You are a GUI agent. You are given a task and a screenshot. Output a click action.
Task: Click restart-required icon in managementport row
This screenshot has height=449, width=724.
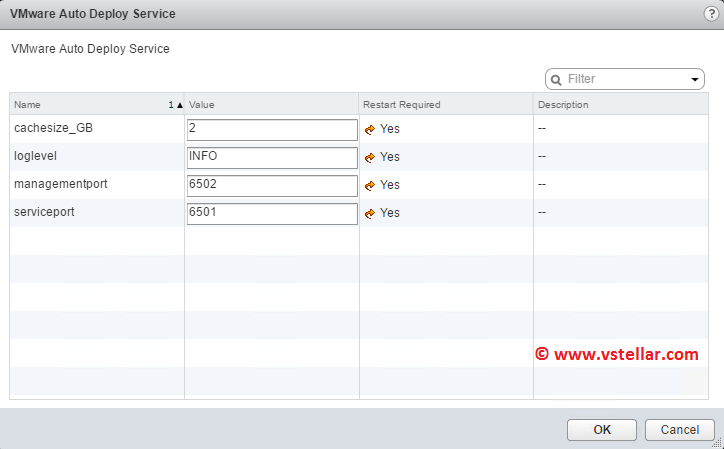pos(370,185)
